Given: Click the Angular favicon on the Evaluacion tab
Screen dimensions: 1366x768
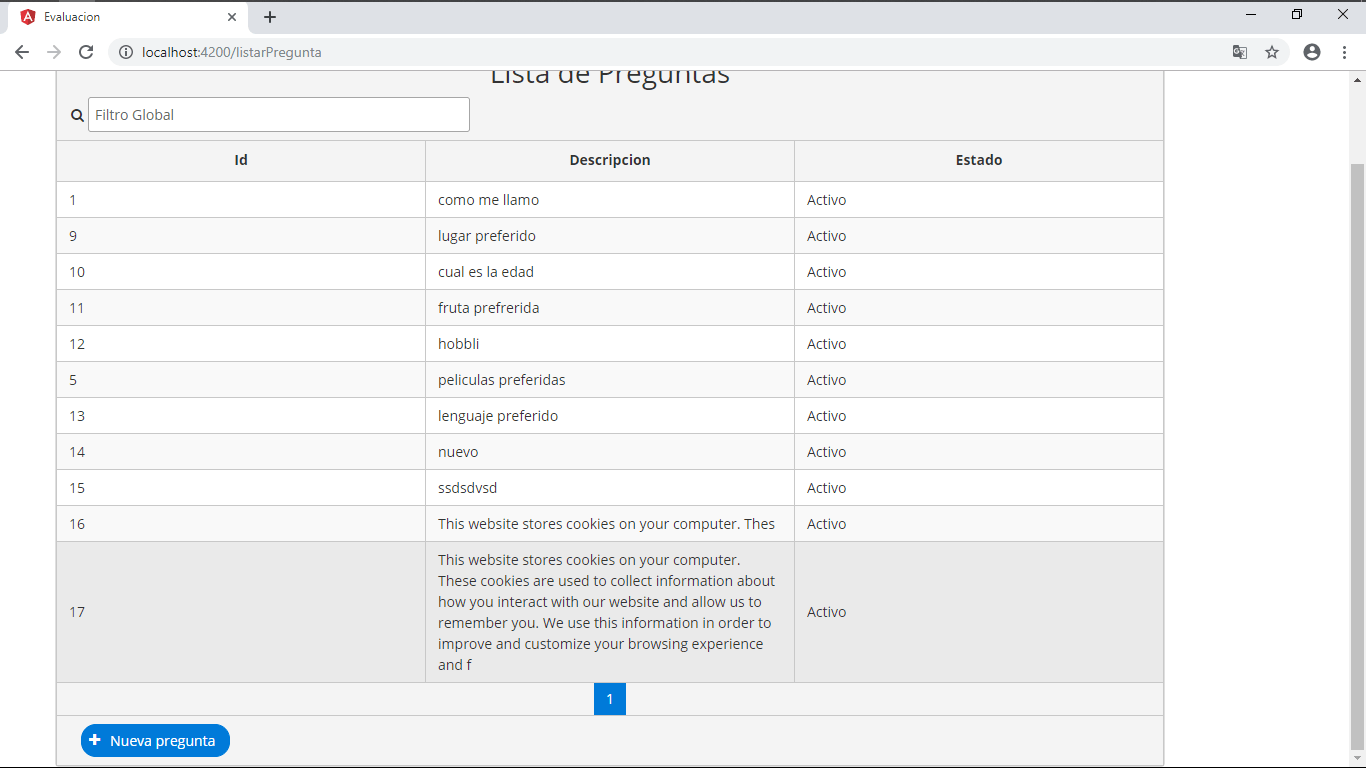Looking at the screenshot, I should pos(27,16).
